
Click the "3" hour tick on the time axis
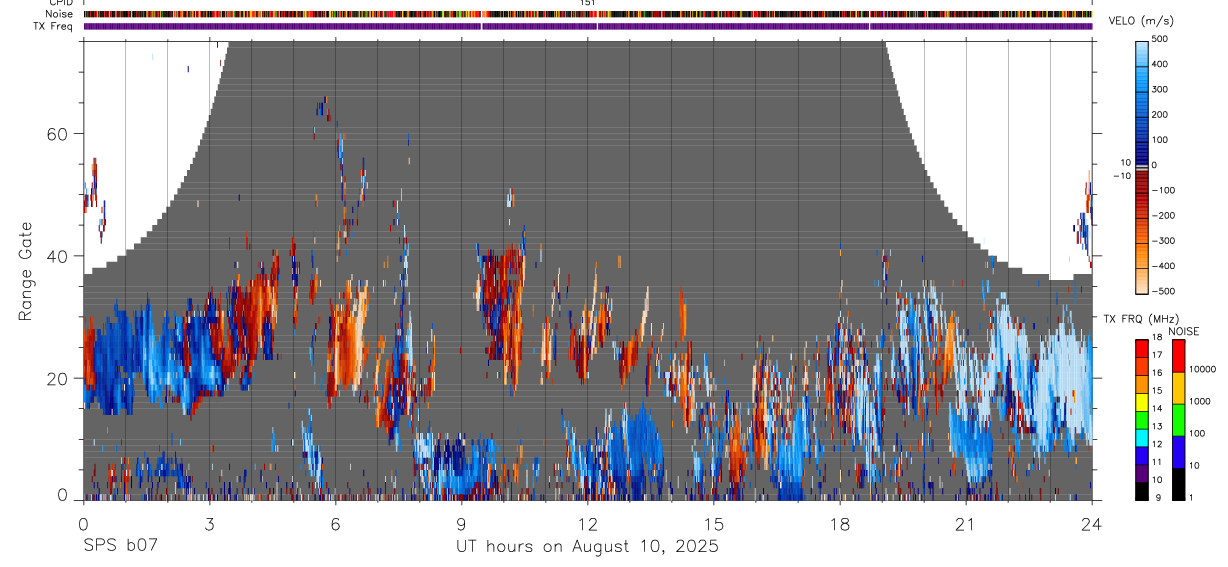210,524
